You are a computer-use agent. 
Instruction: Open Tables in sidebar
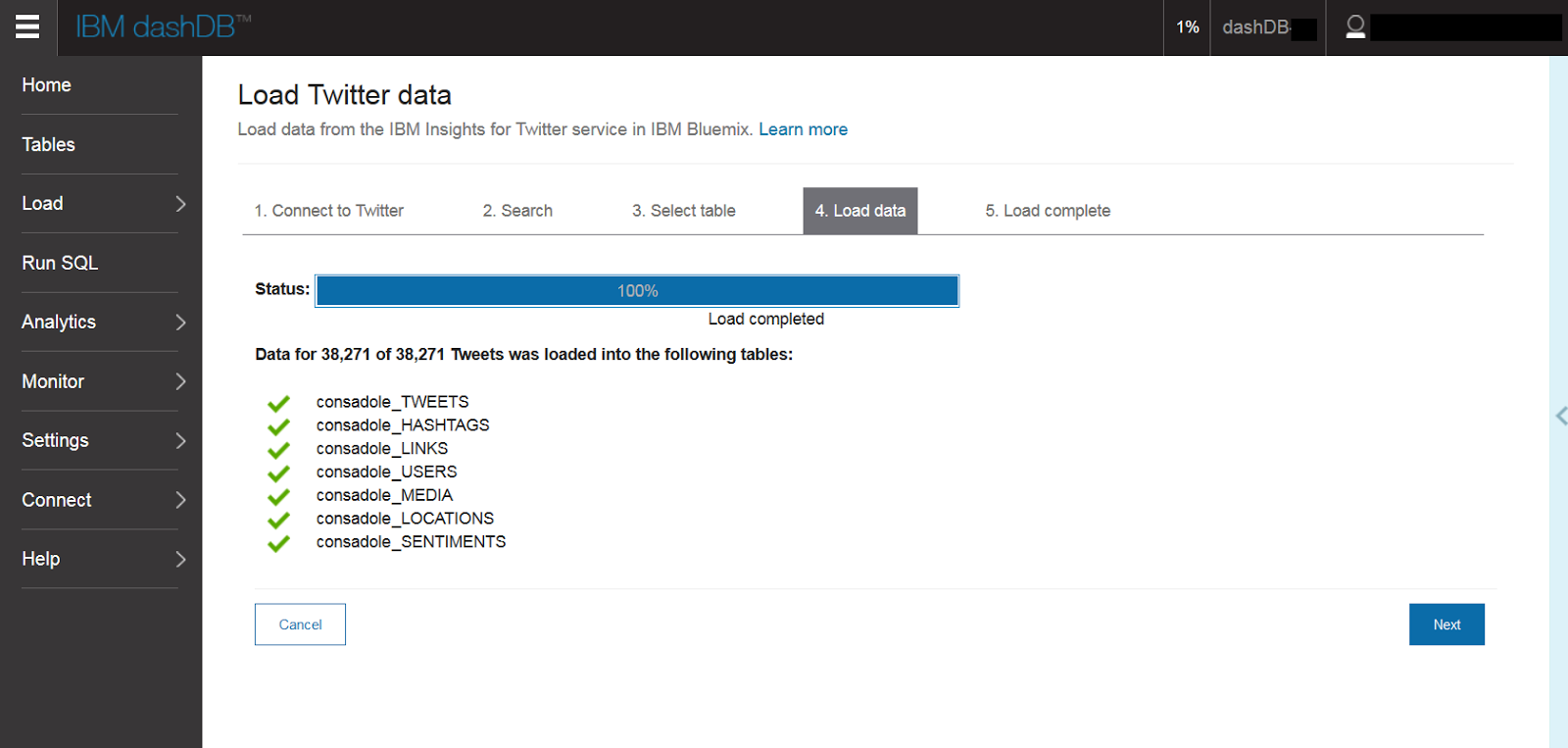click(x=48, y=144)
